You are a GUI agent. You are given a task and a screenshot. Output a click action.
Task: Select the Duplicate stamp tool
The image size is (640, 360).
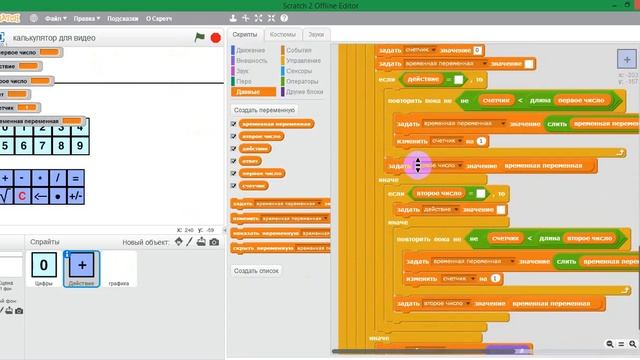click(233, 18)
